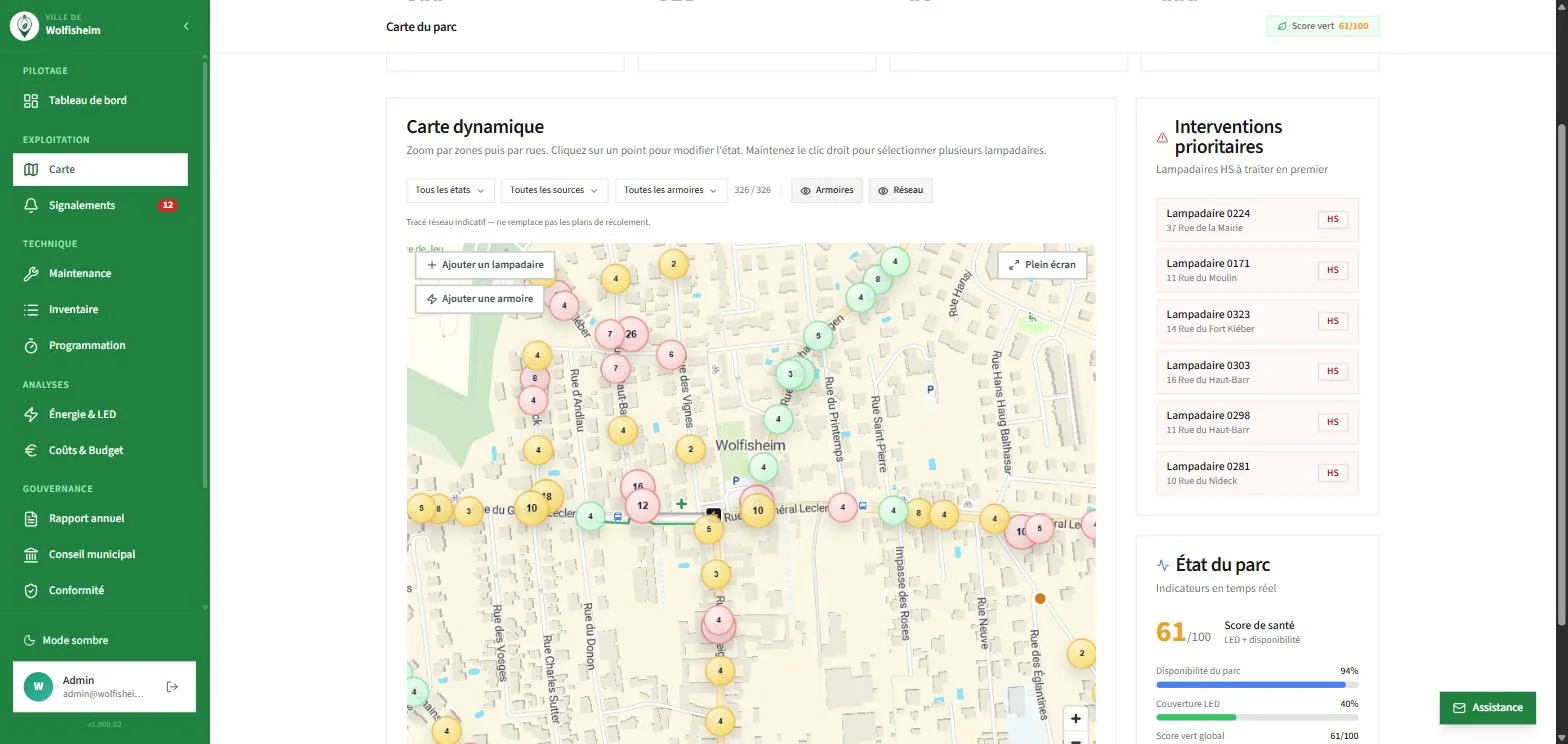
Task: Open Lampadaire 0323 intervention row
Action: coord(1257,321)
